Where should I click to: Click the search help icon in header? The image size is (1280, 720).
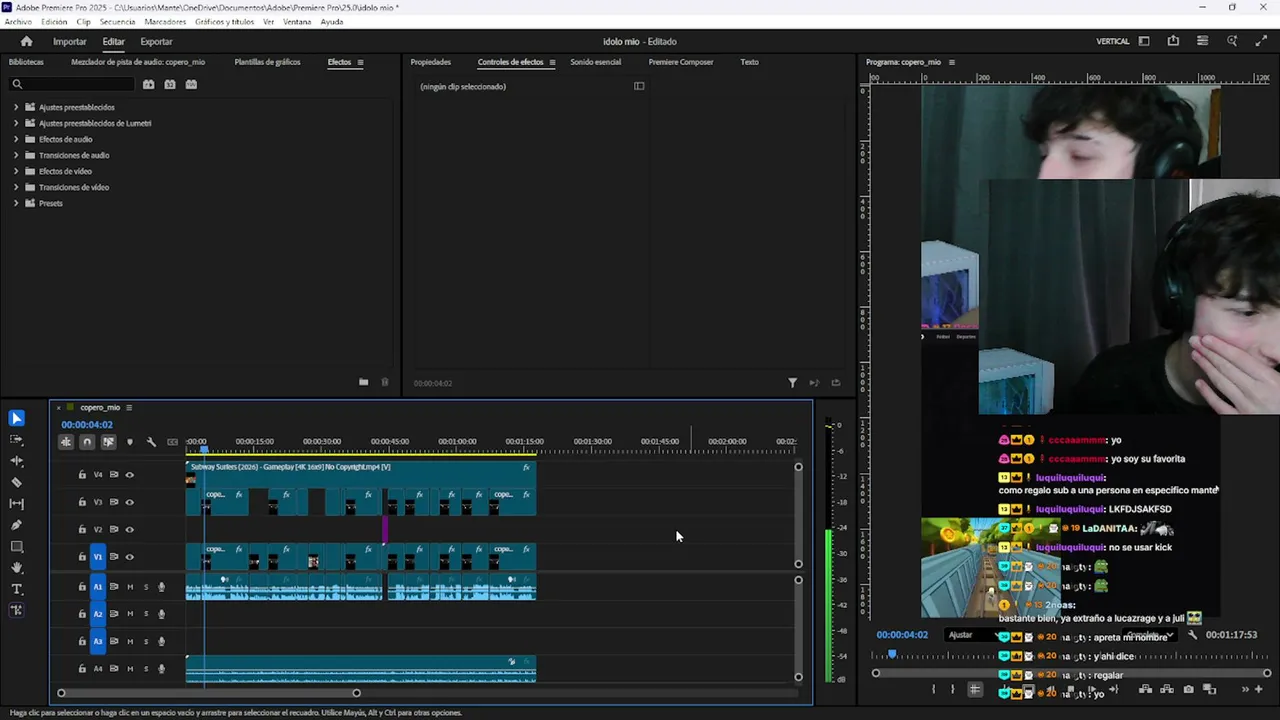1232,41
